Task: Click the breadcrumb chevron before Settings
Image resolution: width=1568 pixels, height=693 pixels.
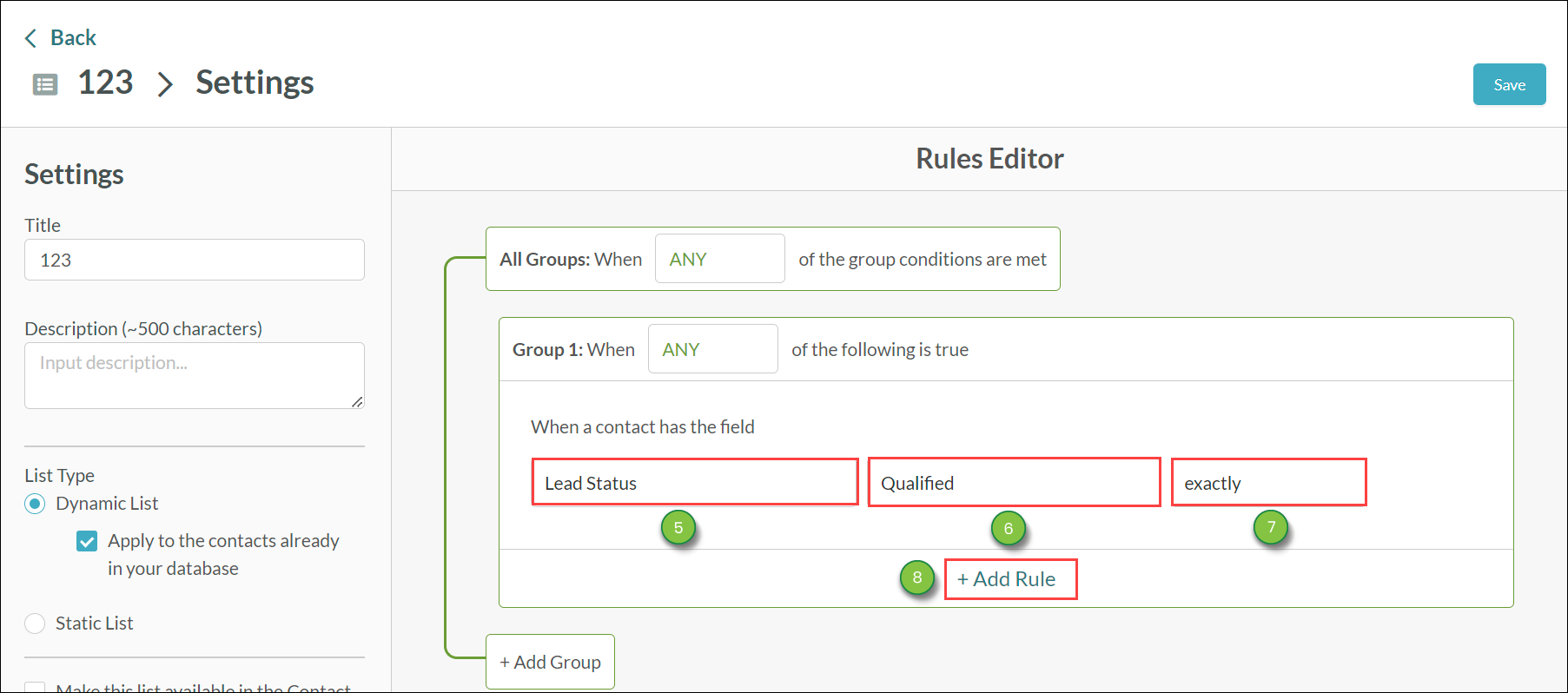Action: point(165,84)
